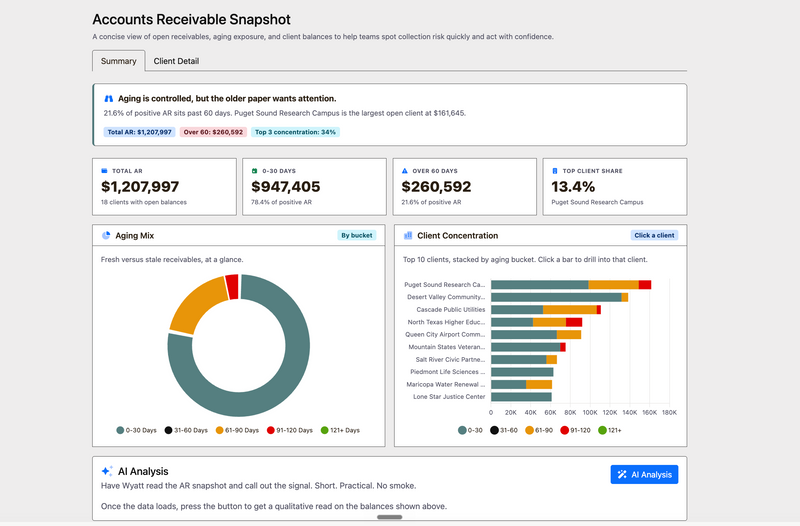Click the Puget Sound Research Campus bar
This screenshot has height=526, width=800.
pyautogui.click(x=571, y=285)
